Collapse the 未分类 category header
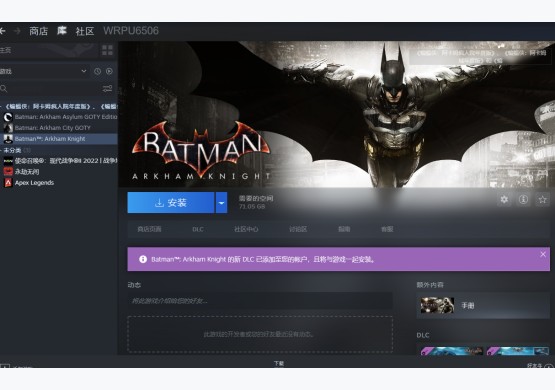The width and height of the screenshot is (555, 390). (x=58, y=150)
